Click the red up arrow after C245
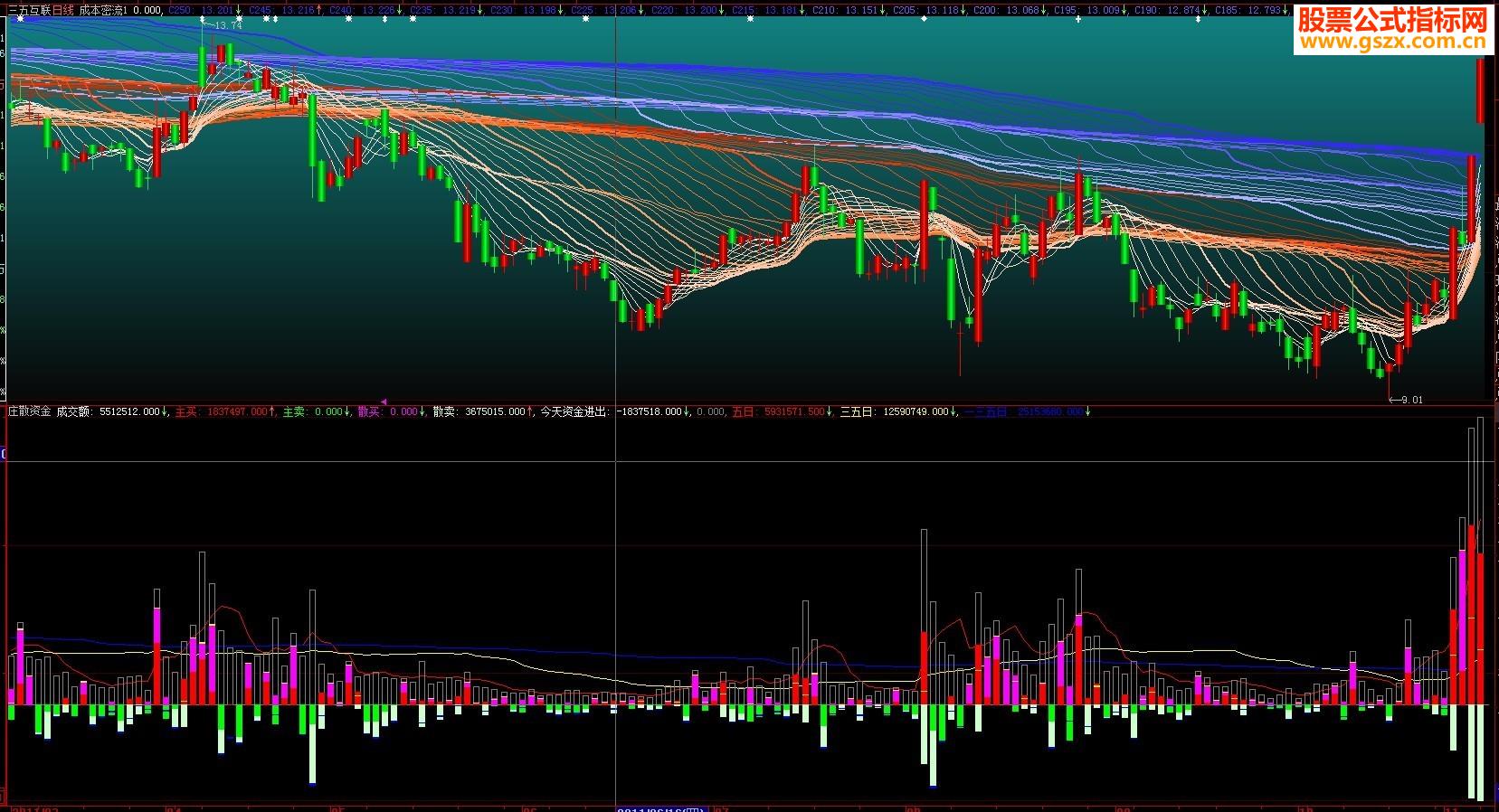 point(319,11)
